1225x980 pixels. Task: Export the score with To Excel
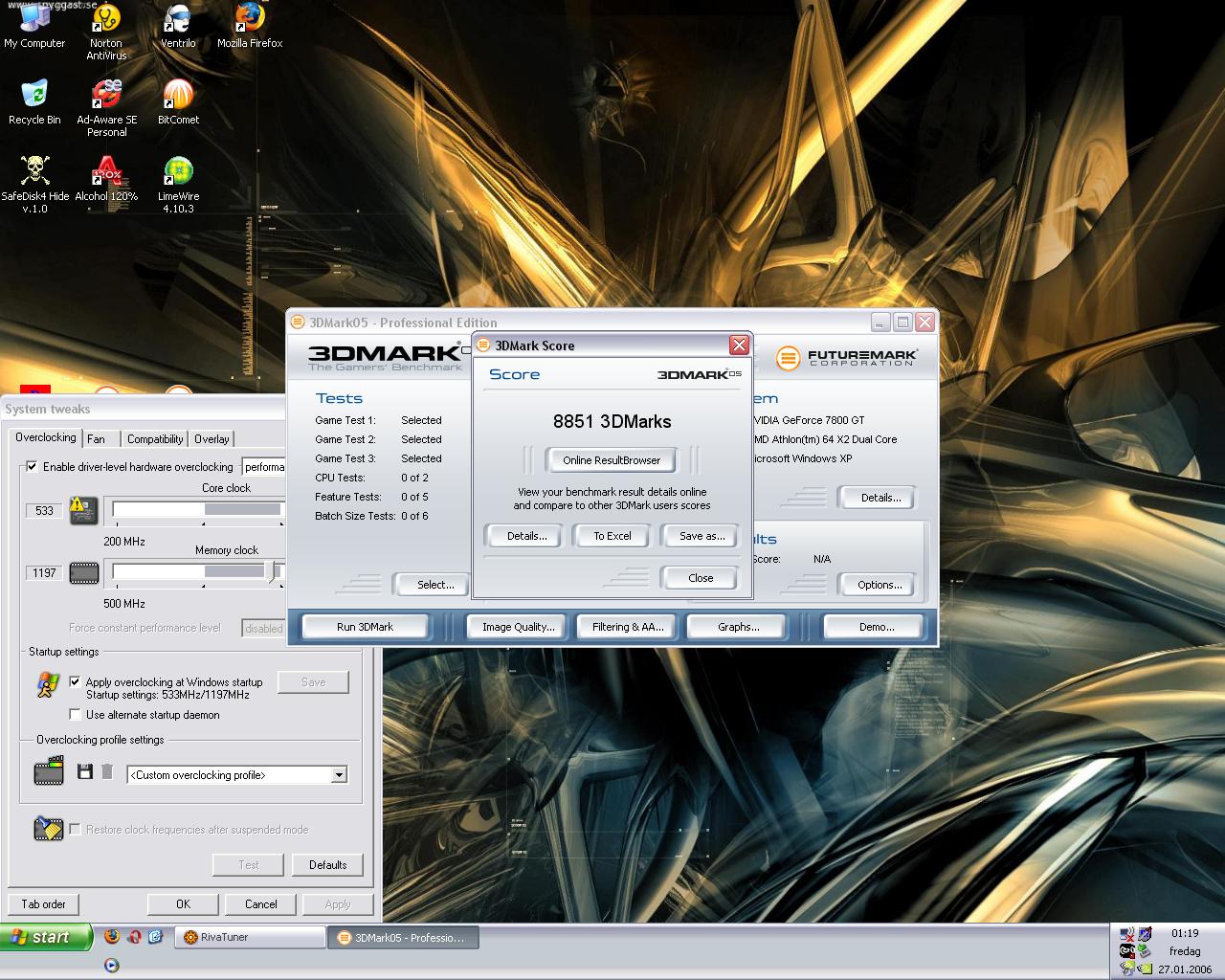pyautogui.click(x=612, y=536)
